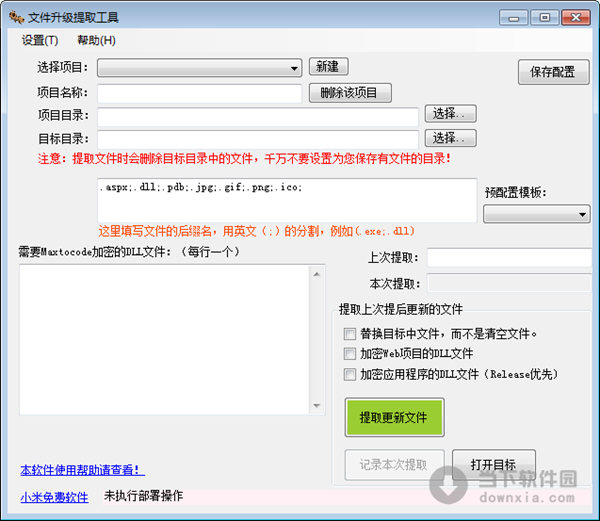Click the red 注意 warning text
The height and width of the screenshot is (521, 600).
pos(244,159)
